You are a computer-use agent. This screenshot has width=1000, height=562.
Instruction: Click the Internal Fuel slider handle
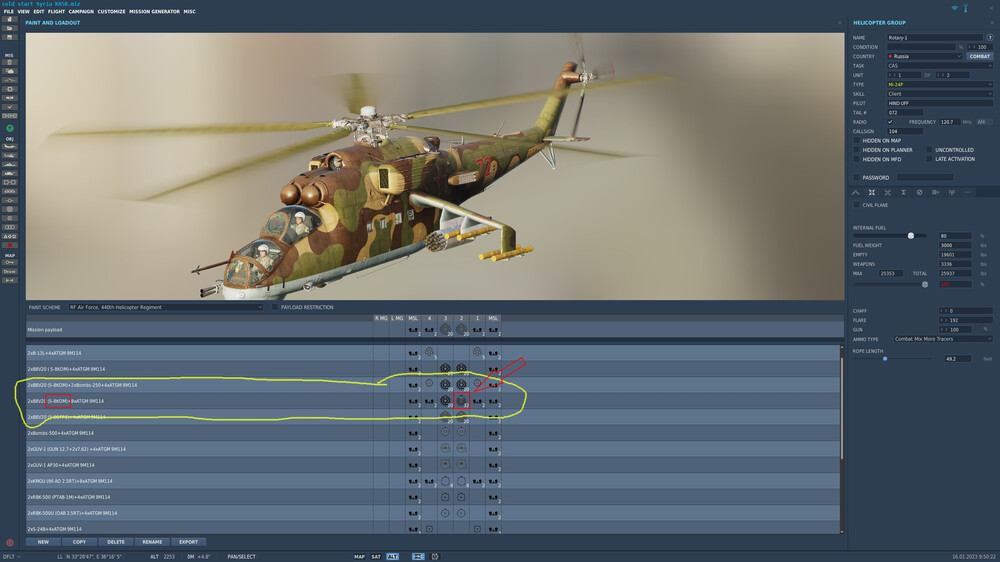(x=911, y=235)
